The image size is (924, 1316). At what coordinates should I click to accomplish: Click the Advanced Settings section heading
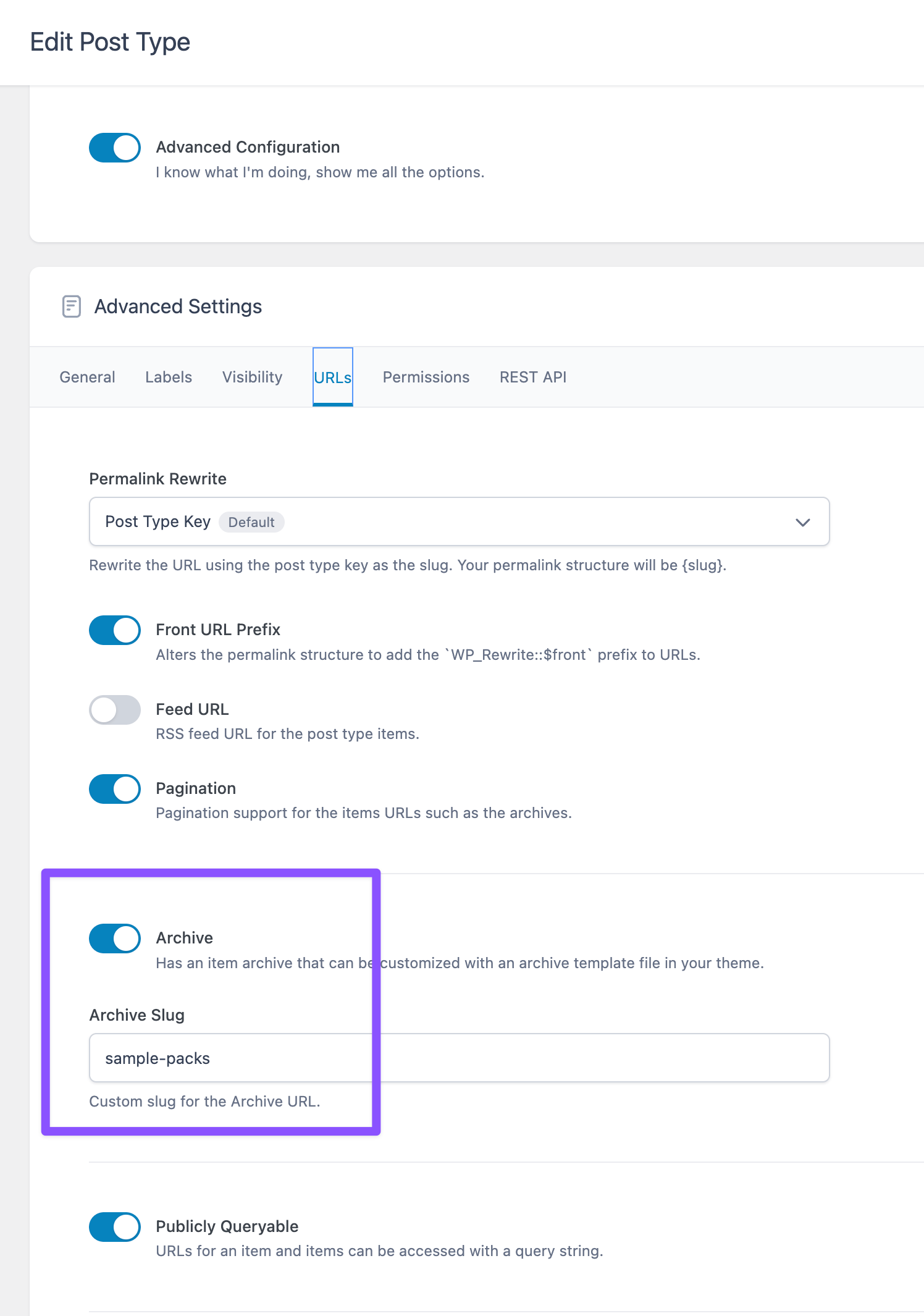click(178, 306)
